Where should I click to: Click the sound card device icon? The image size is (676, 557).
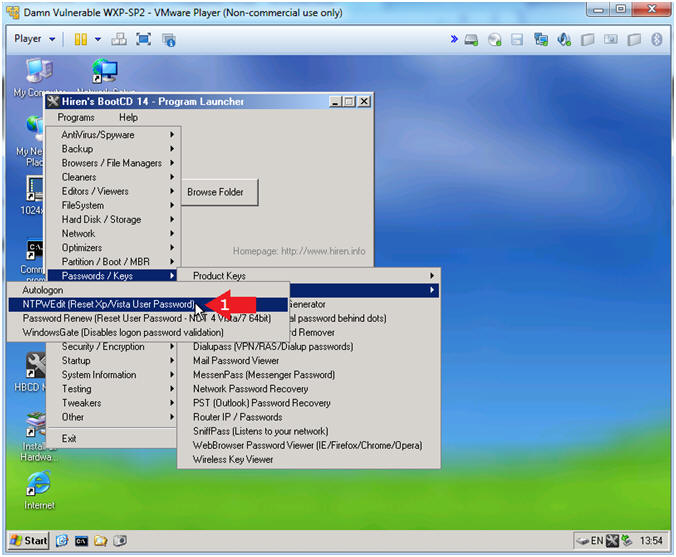pos(564,40)
